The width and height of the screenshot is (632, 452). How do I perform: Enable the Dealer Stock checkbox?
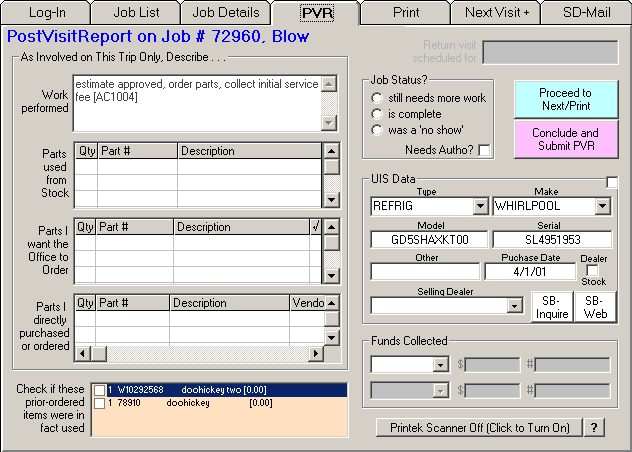pos(593,270)
